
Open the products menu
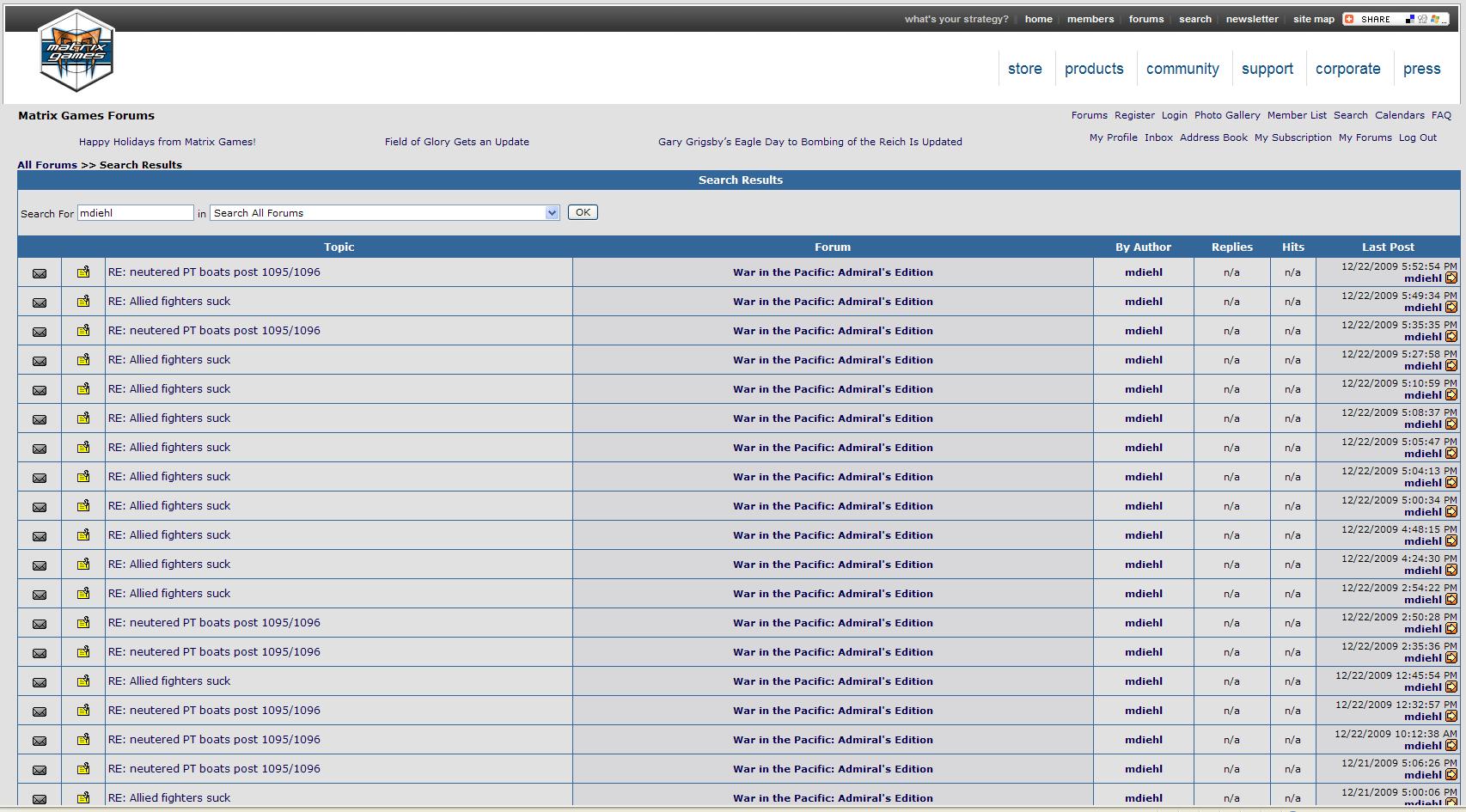(1094, 69)
